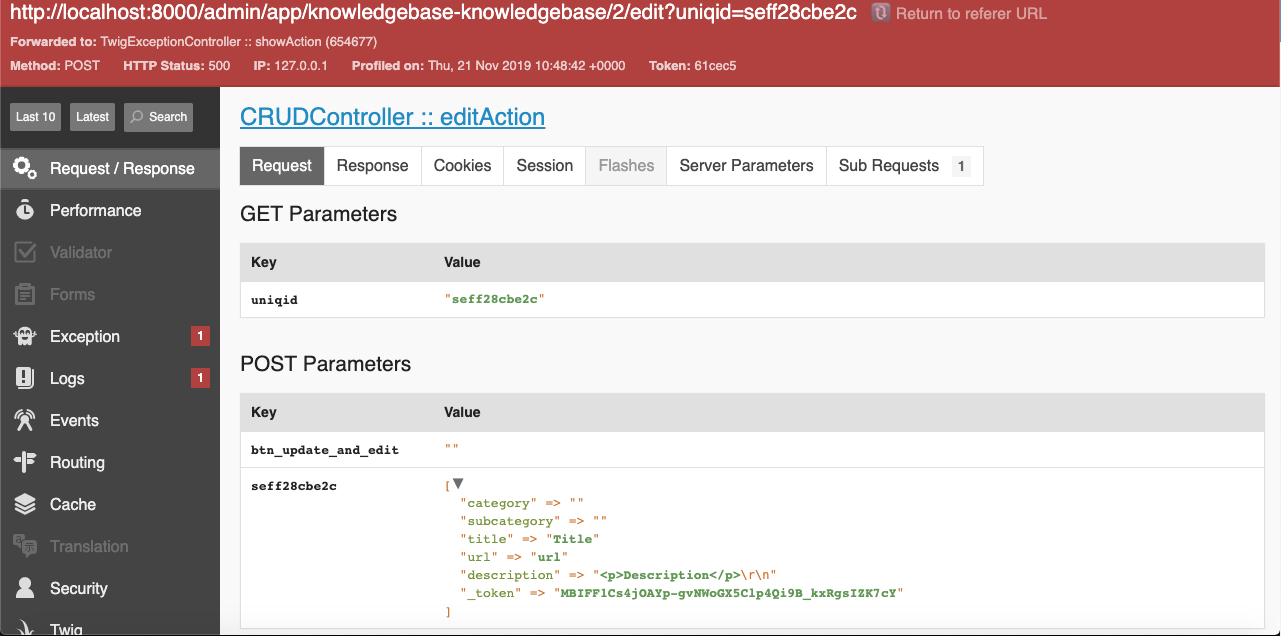Click the Logs icon in sidebar
Image resolution: width=1281 pixels, height=636 pixels.
tap(25, 378)
